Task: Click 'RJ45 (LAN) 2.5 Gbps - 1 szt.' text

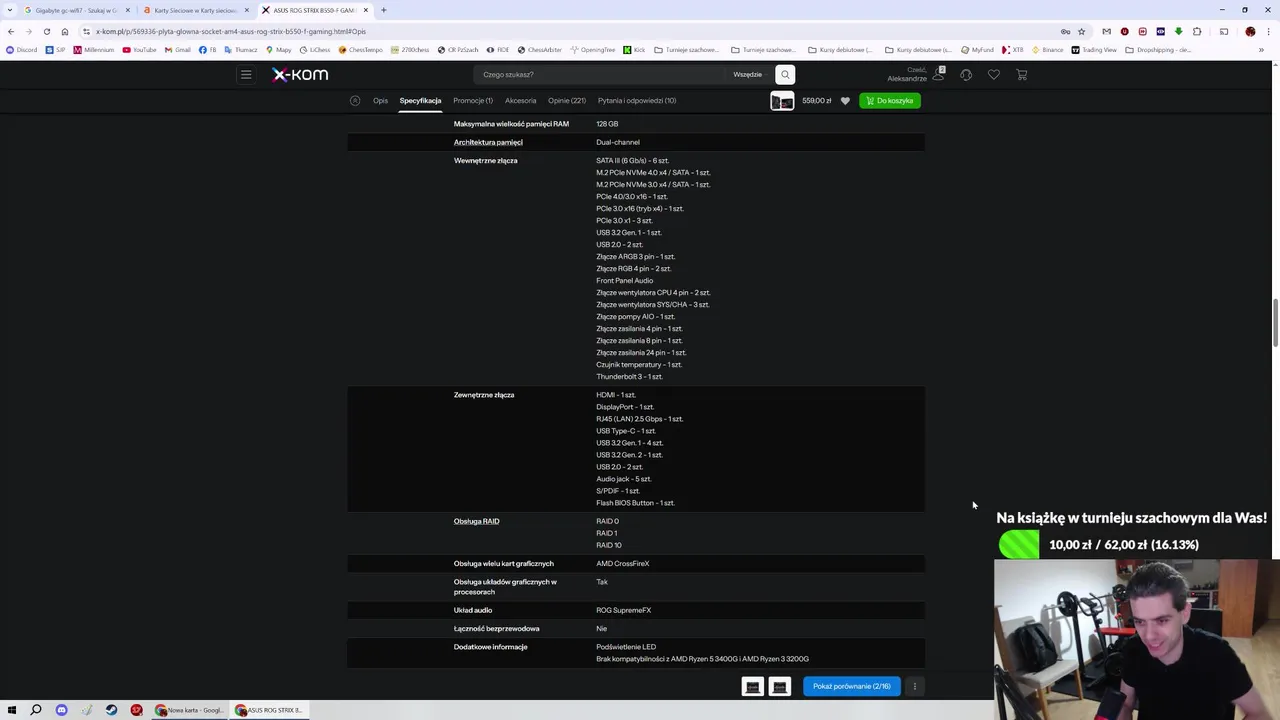Action: [639, 419]
